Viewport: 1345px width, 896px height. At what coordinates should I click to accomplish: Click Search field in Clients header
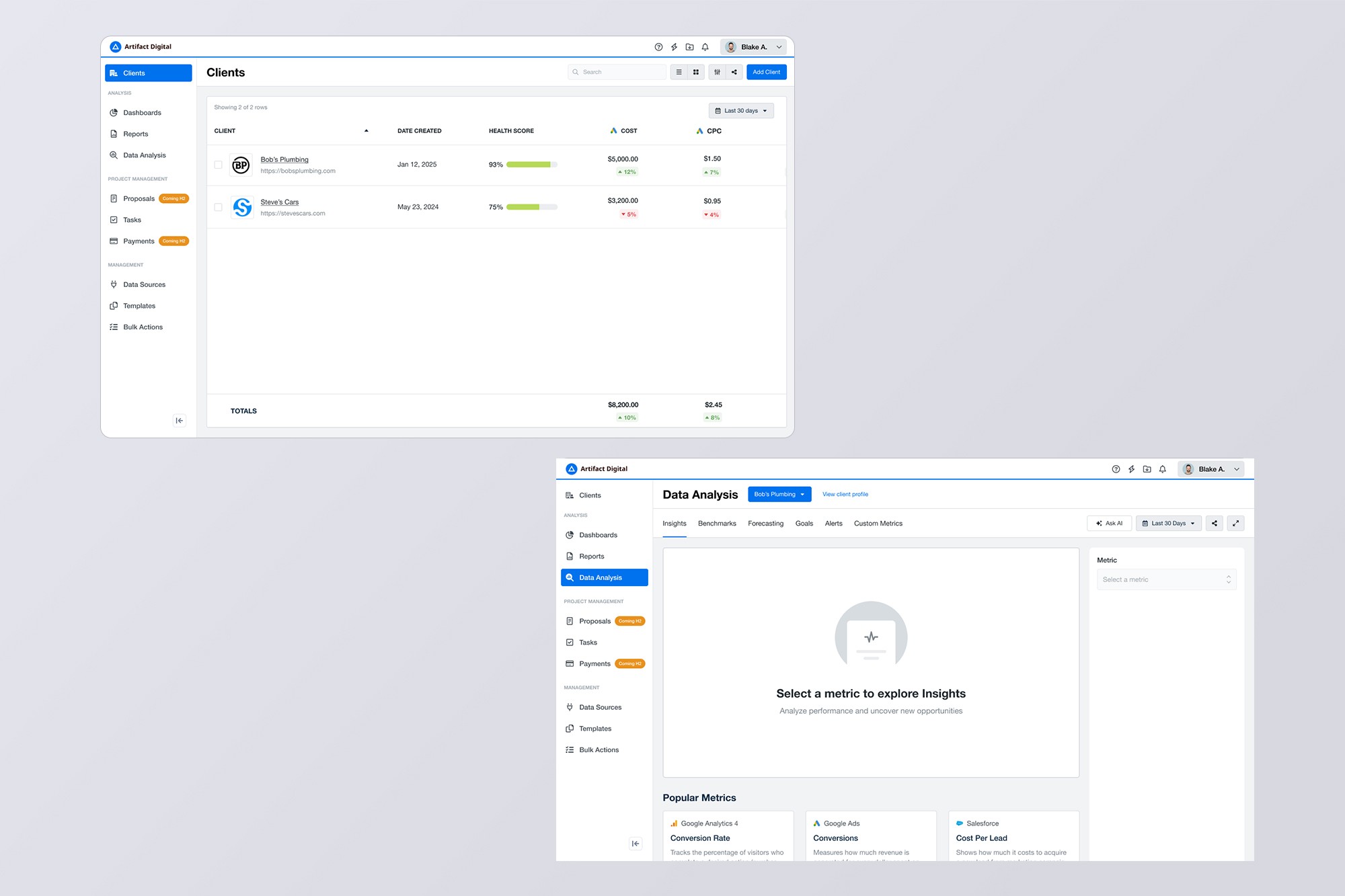[617, 72]
